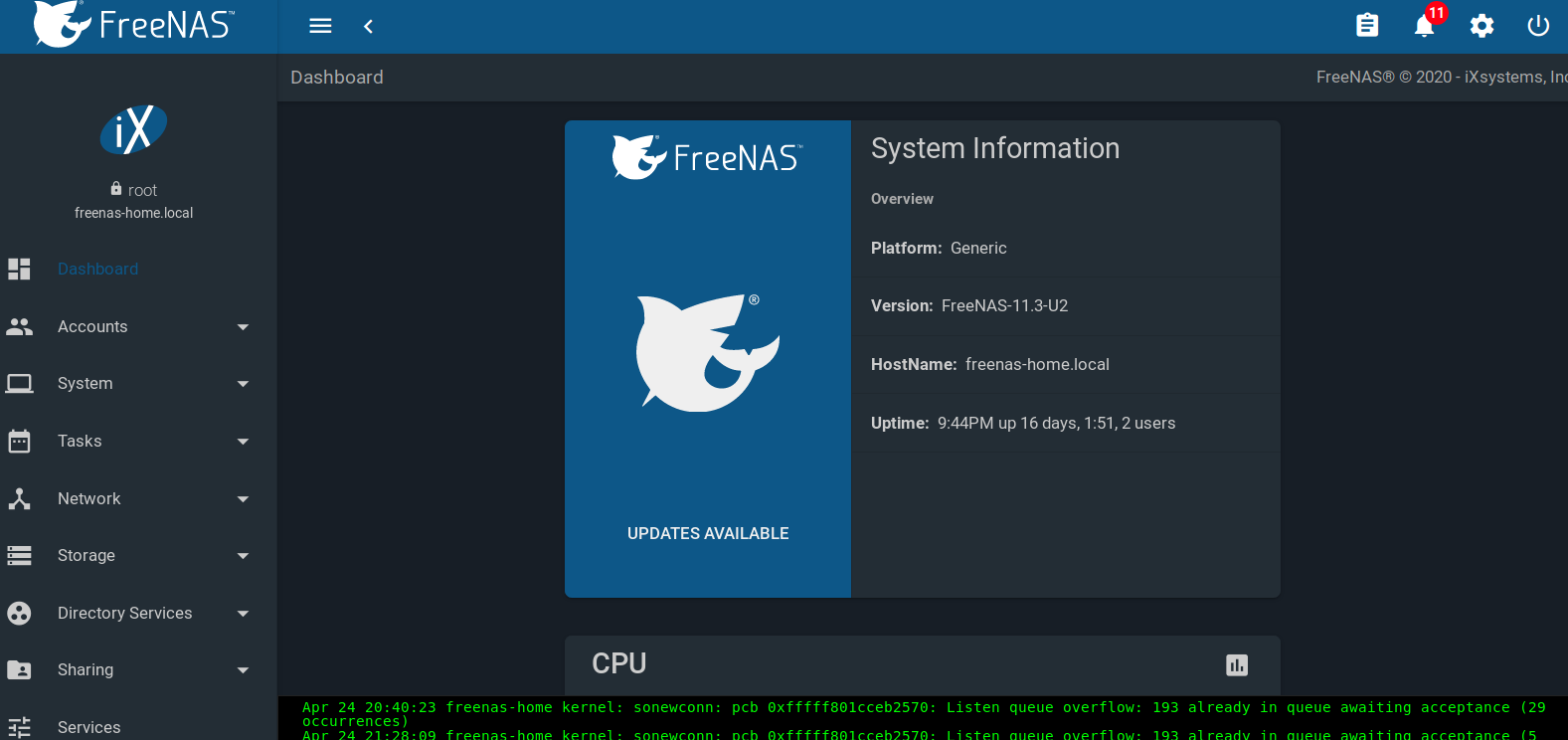Expand the System menu arrow
Screen dimensions: 1568x740
click(243, 384)
